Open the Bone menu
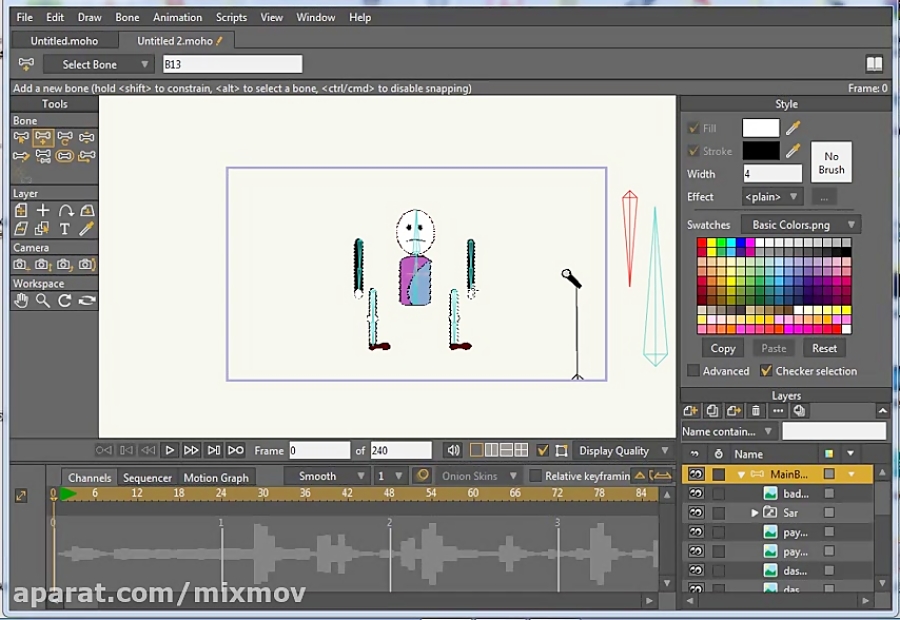 click(127, 17)
